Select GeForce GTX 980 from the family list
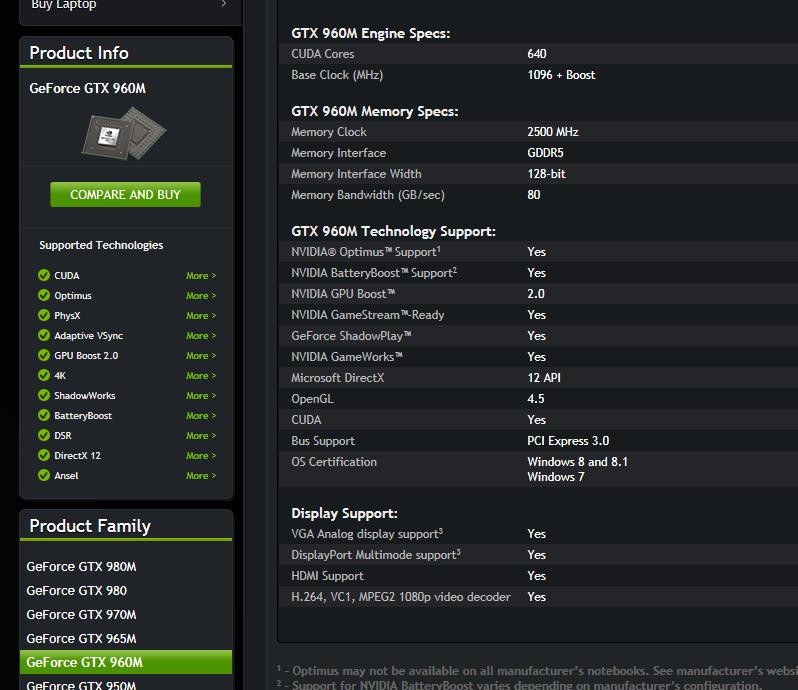Image resolution: width=798 pixels, height=690 pixels. 76,591
